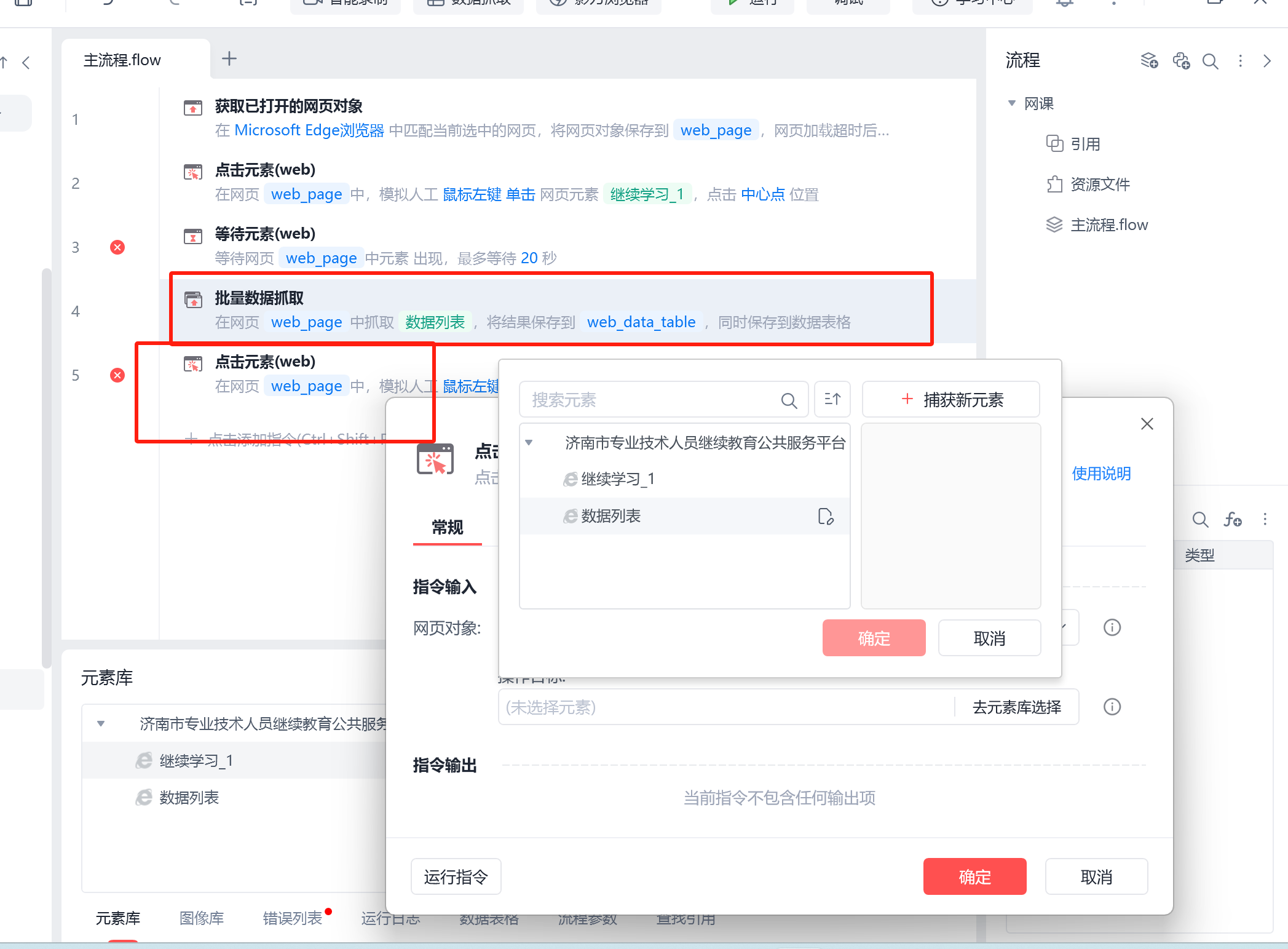The width and height of the screenshot is (1288, 949).
Task: Click the 捕获新元素 button
Action: pyautogui.click(x=950, y=400)
